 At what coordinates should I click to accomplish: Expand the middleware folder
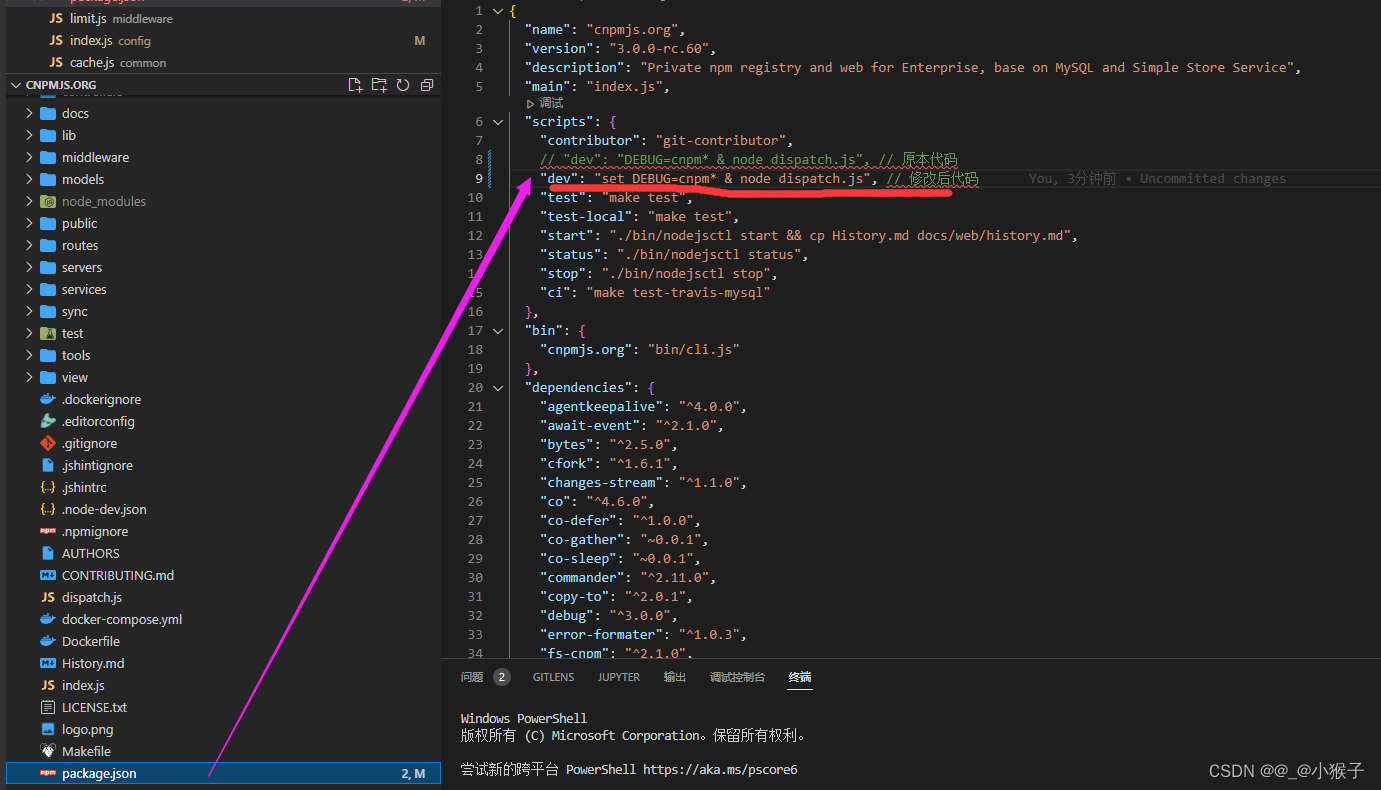click(30, 157)
